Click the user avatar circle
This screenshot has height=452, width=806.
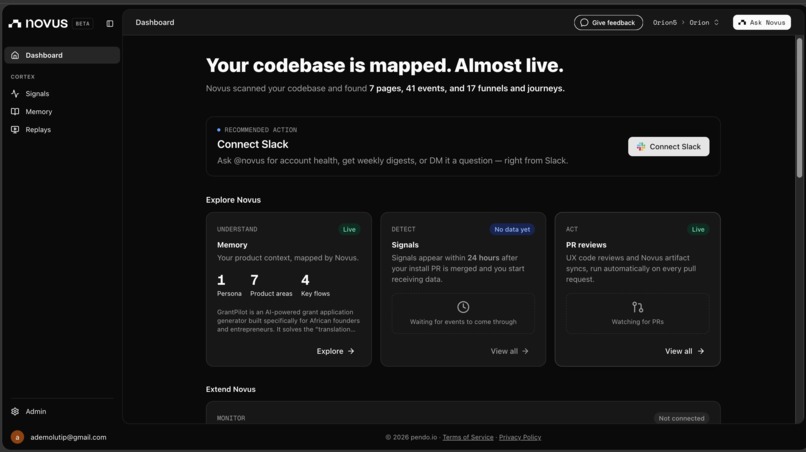coord(17,437)
